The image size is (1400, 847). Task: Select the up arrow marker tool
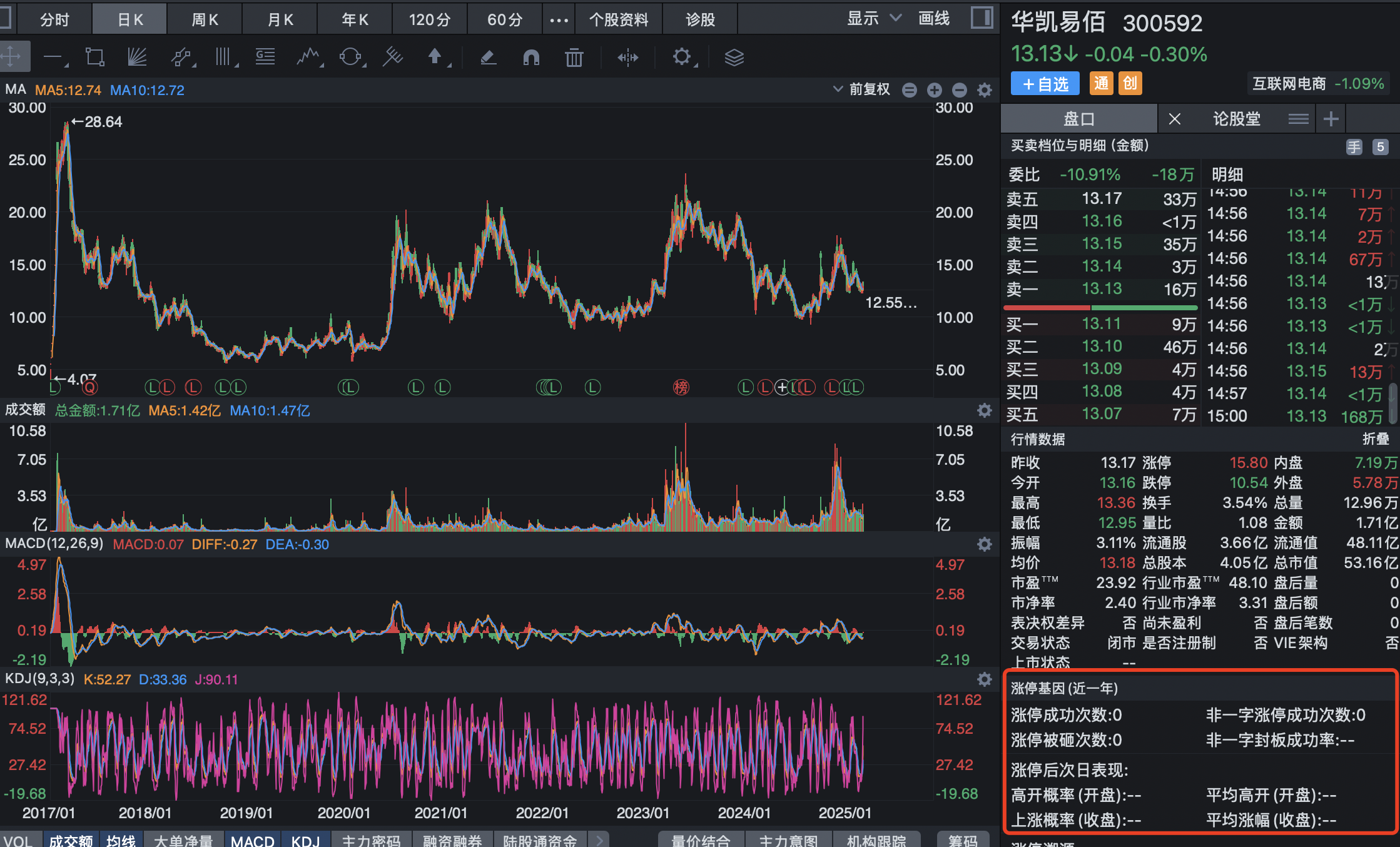(x=435, y=58)
